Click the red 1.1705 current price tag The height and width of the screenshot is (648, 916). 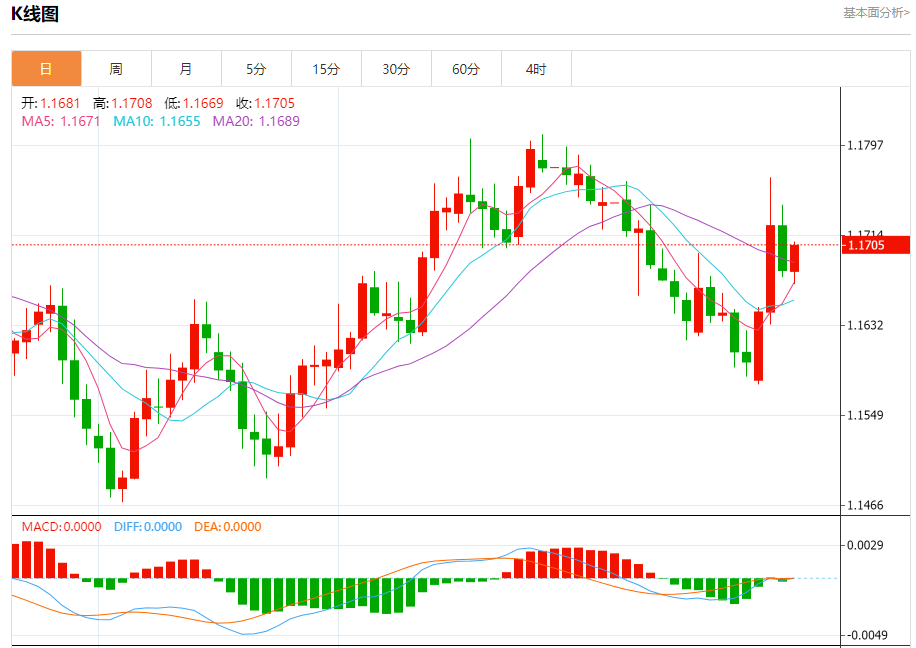point(877,245)
